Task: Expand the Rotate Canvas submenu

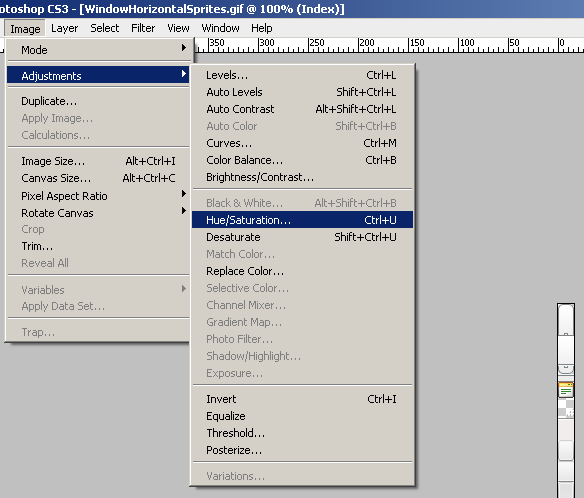Action: (98, 213)
